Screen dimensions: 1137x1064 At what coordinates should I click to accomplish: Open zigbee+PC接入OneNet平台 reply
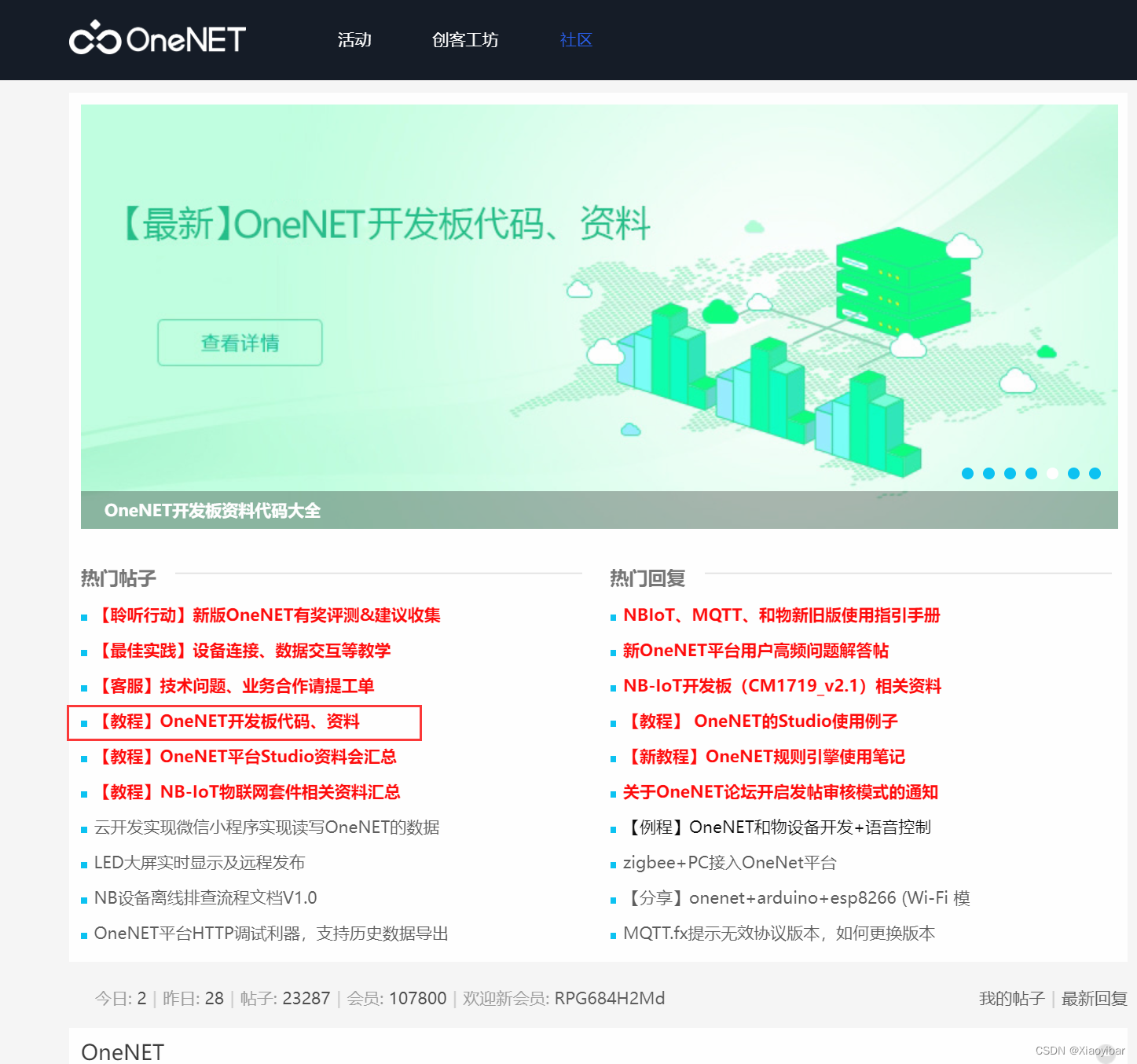click(x=730, y=863)
